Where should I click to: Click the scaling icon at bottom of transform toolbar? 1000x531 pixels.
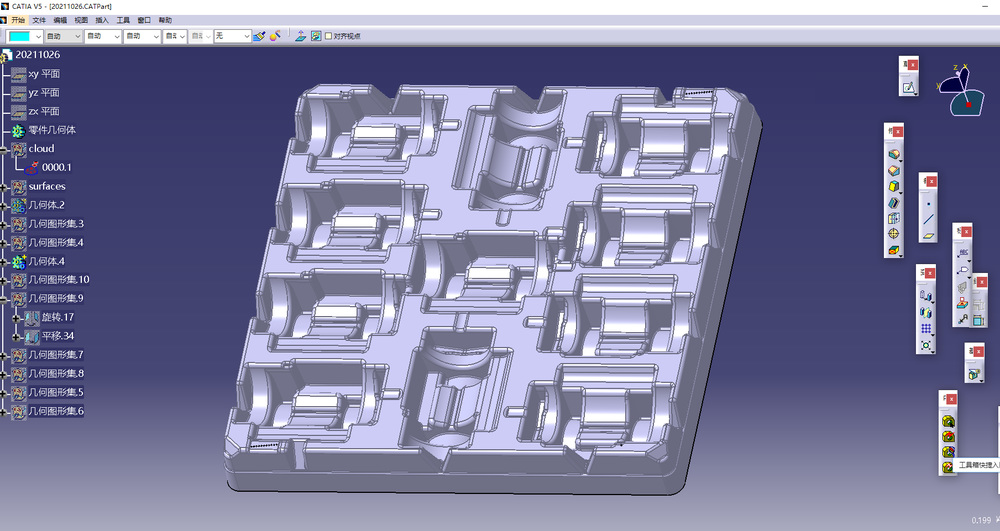click(x=925, y=346)
